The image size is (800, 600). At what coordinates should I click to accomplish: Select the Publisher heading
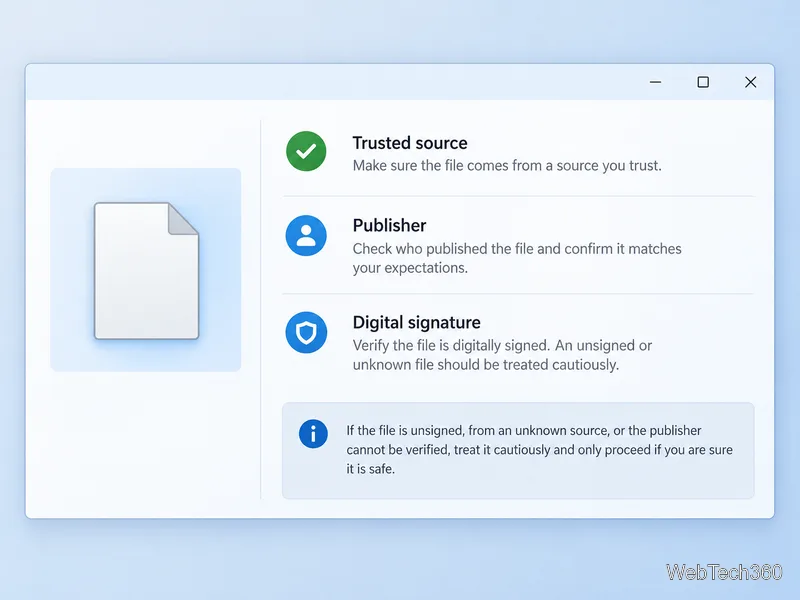coord(389,226)
